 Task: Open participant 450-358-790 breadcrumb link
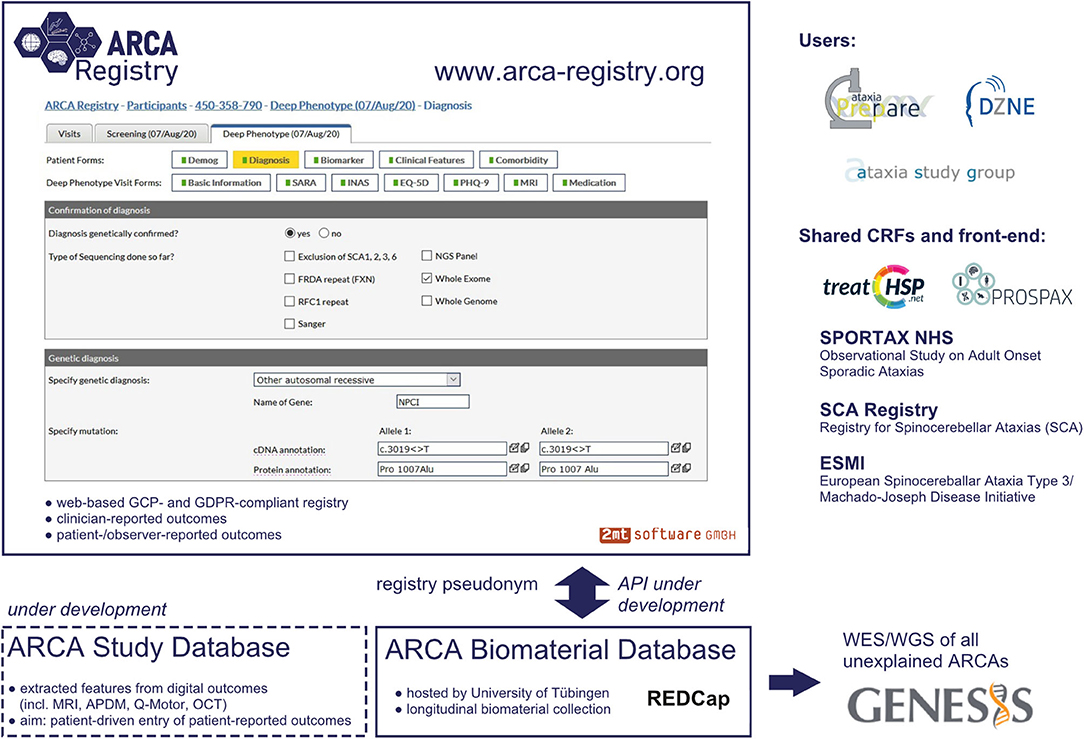pyautogui.click(x=229, y=105)
